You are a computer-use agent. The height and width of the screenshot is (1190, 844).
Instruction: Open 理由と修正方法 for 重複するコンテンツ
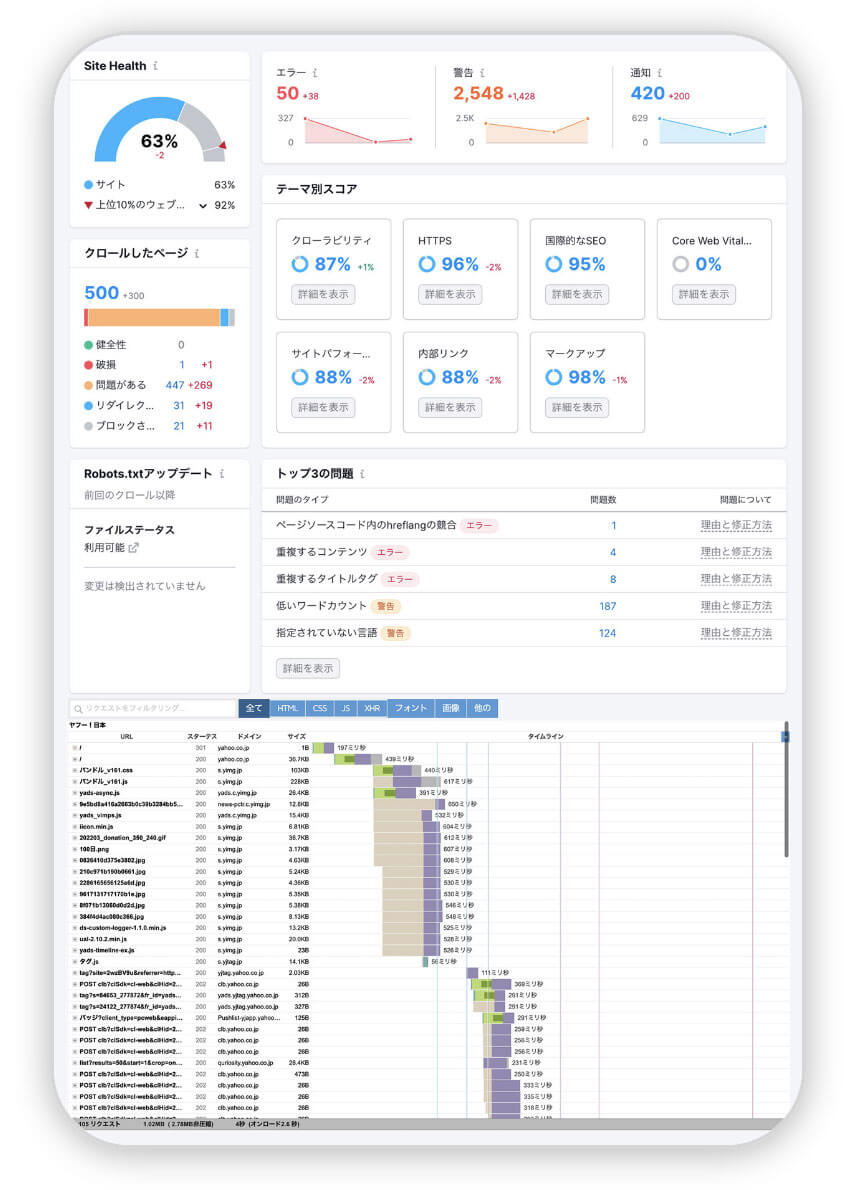(735, 552)
